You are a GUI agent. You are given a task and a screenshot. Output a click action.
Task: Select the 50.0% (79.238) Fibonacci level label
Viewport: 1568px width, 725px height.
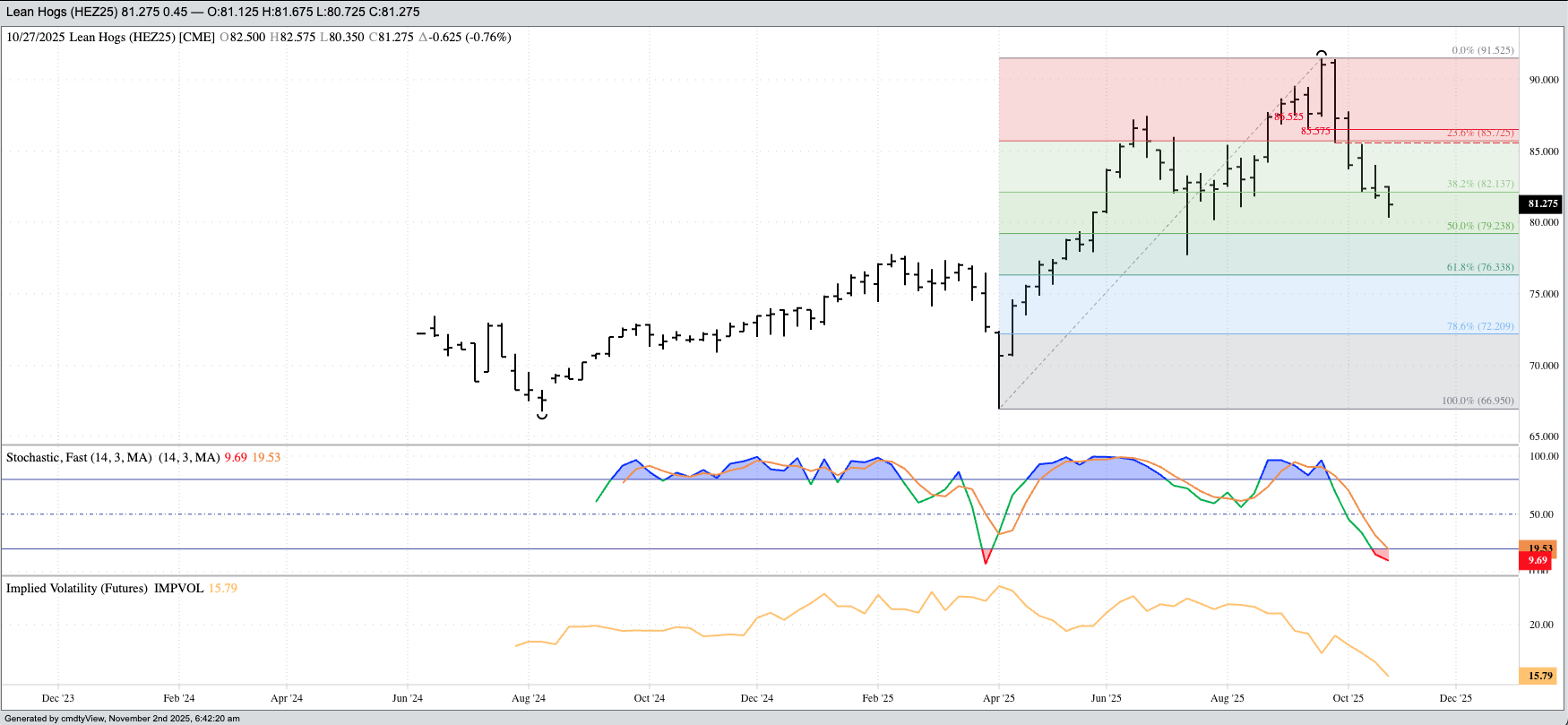[1479, 226]
